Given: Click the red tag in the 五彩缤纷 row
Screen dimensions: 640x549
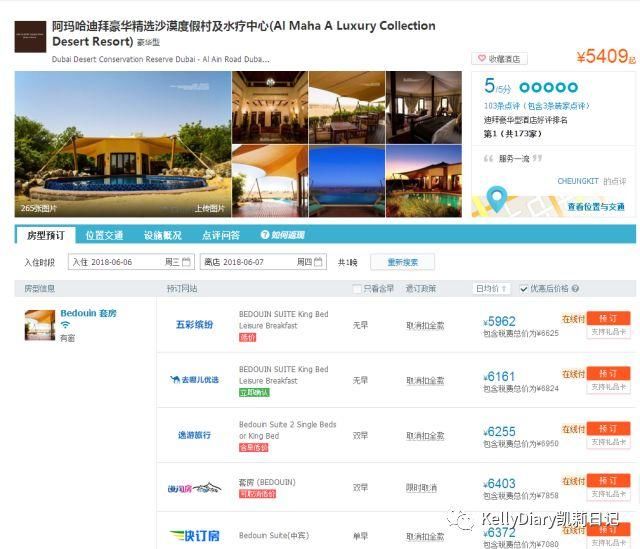Looking at the screenshot, I should click(247, 338).
